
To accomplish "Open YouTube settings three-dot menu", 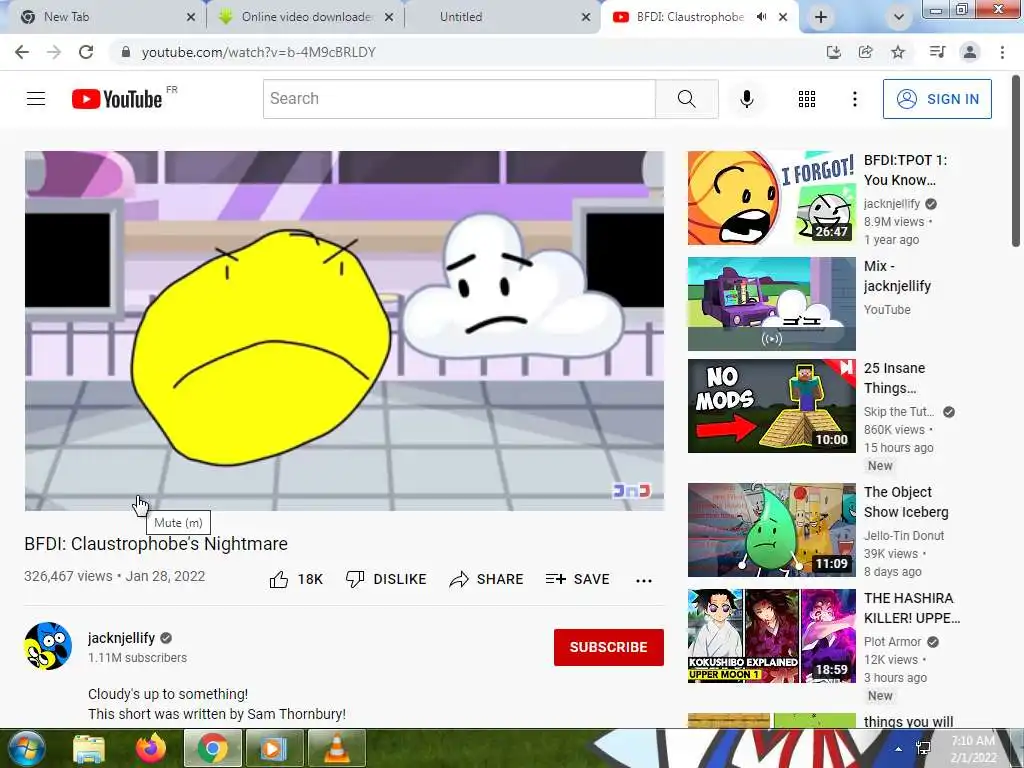I will (x=854, y=99).
